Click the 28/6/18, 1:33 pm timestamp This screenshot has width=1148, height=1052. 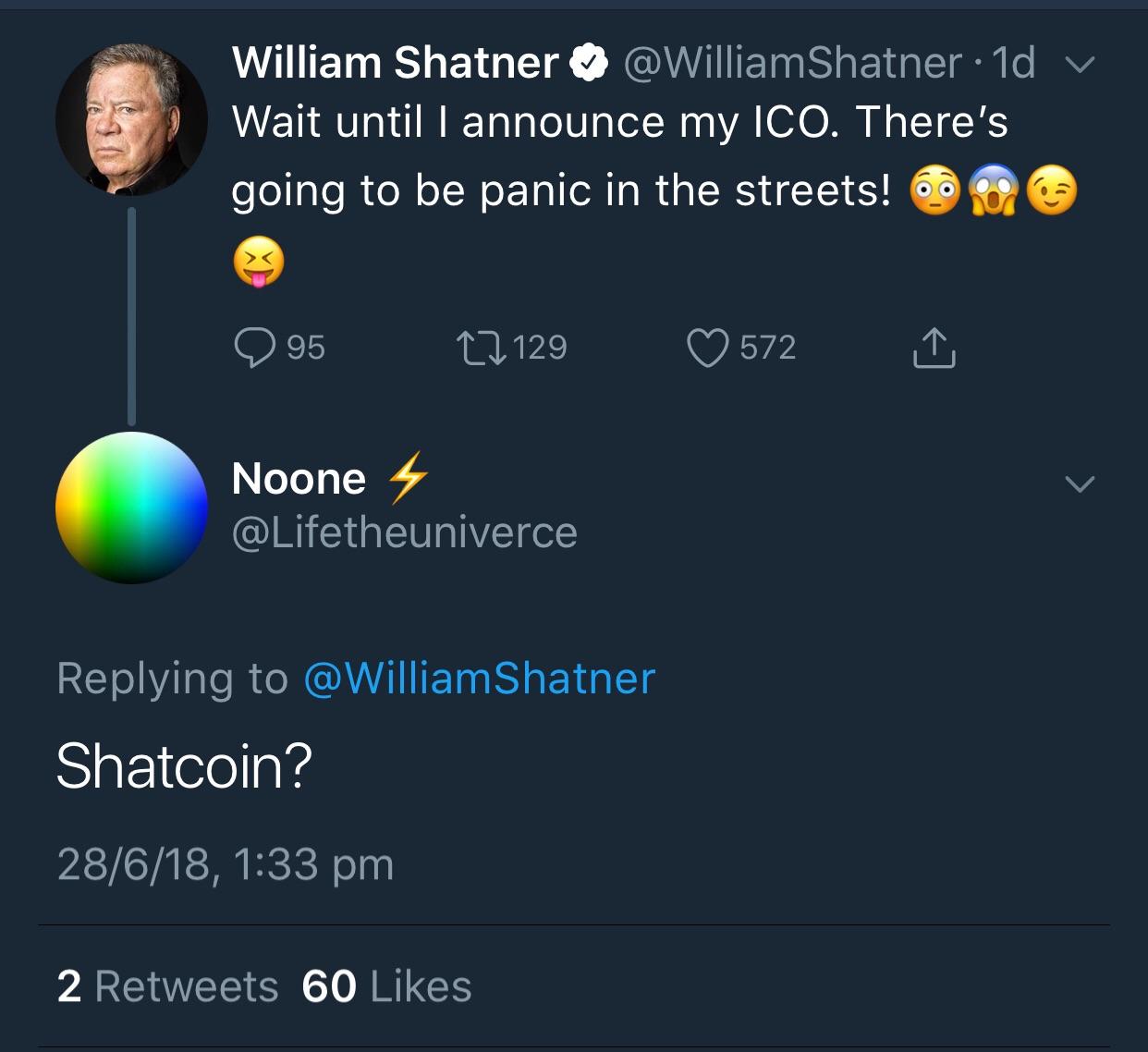[226, 864]
